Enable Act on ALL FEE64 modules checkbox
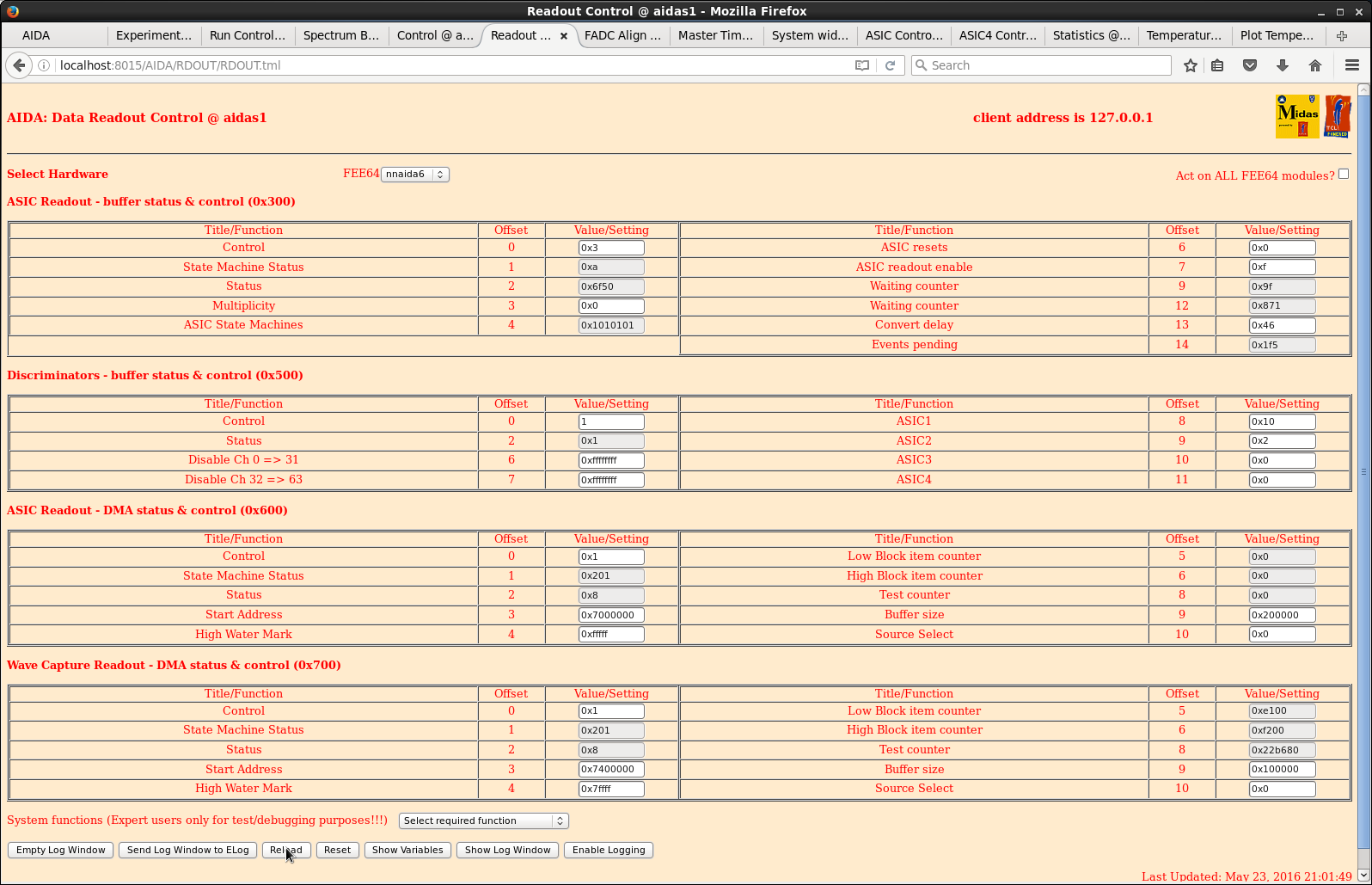The image size is (1372, 885). coord(1344,174)
